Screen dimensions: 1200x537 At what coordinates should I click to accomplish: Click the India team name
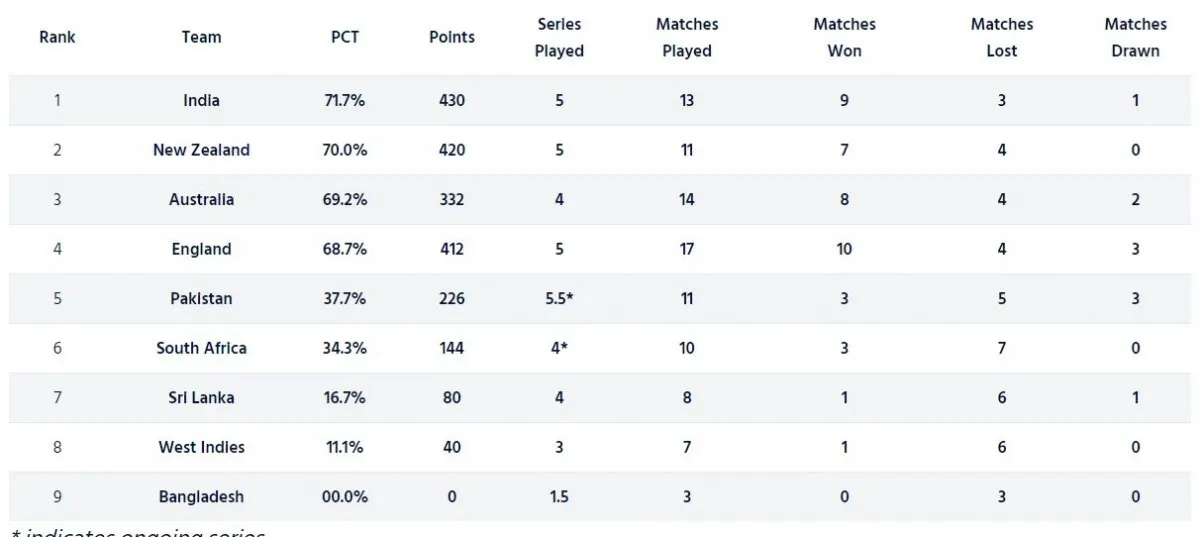pos(201,100)
